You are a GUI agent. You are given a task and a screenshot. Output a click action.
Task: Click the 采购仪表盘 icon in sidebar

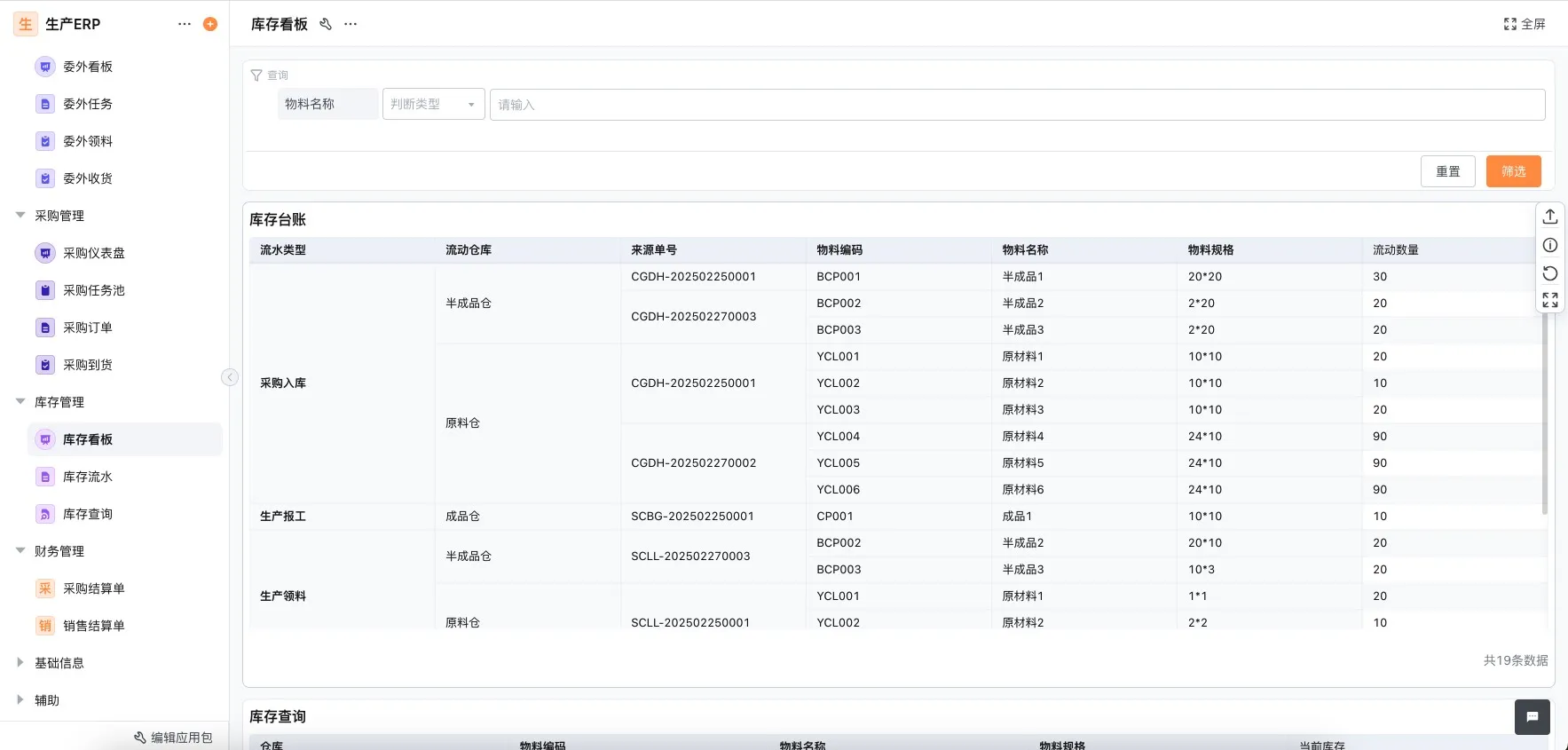point(45,253)
